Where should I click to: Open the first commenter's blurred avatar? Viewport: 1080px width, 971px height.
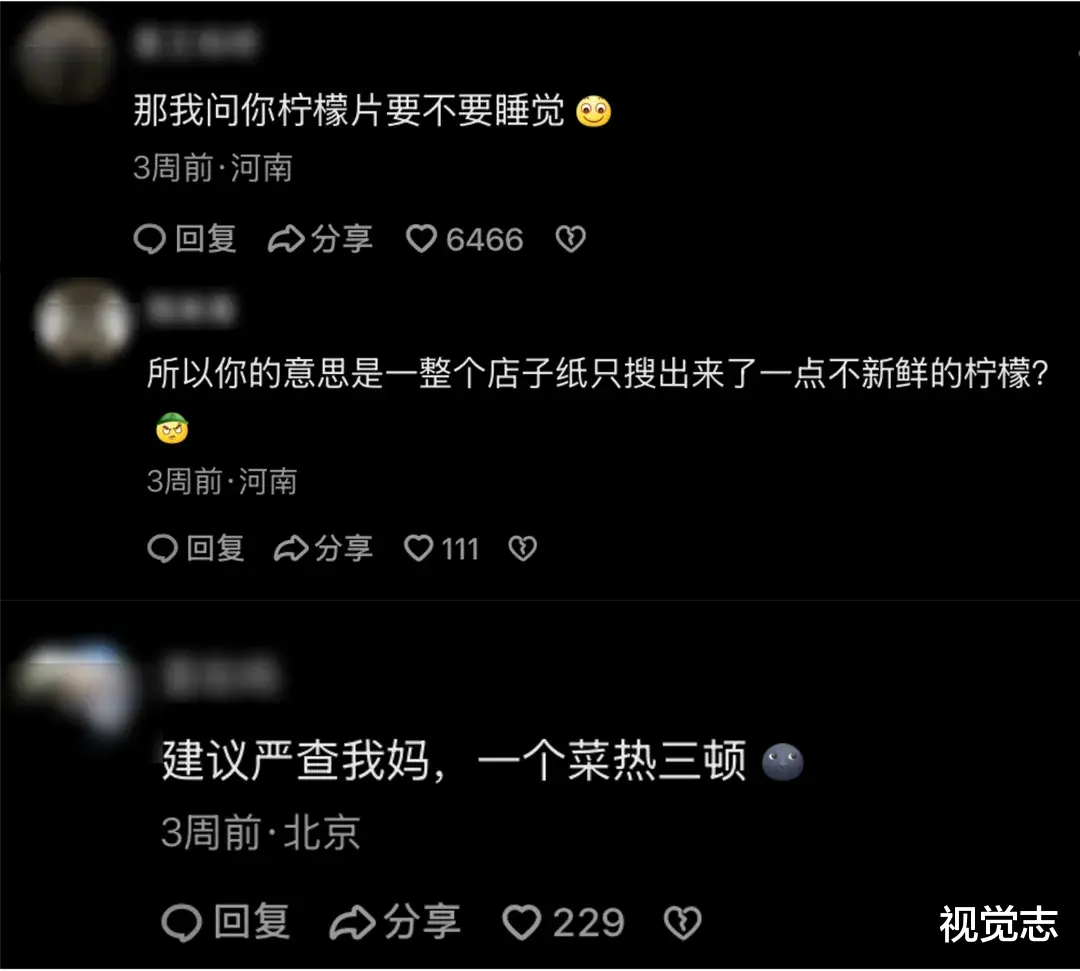coord(64,55)
